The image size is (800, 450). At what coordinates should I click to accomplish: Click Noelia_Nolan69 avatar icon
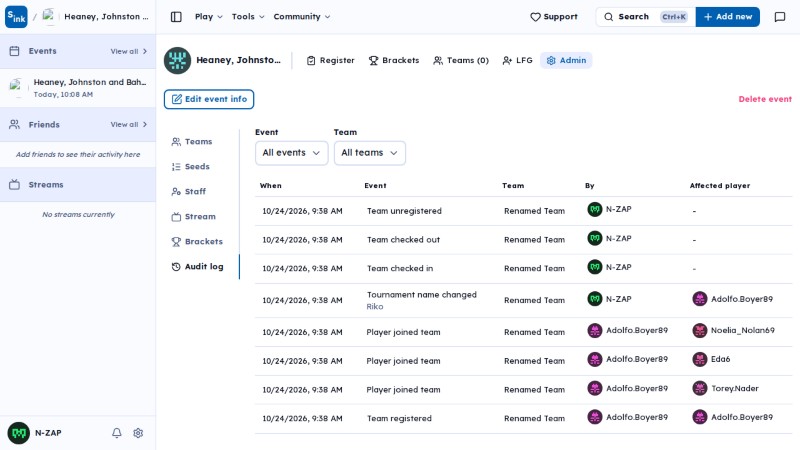(699, 331)
